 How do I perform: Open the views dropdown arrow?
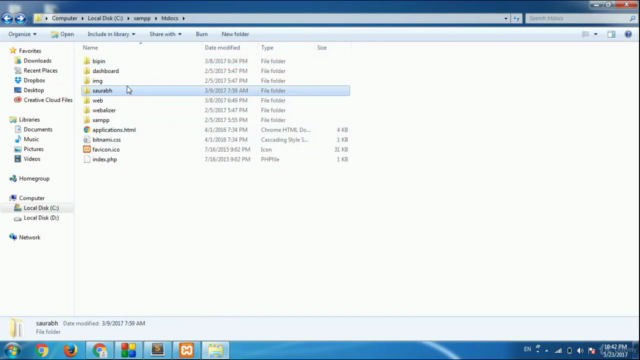(x=596, y=34)
